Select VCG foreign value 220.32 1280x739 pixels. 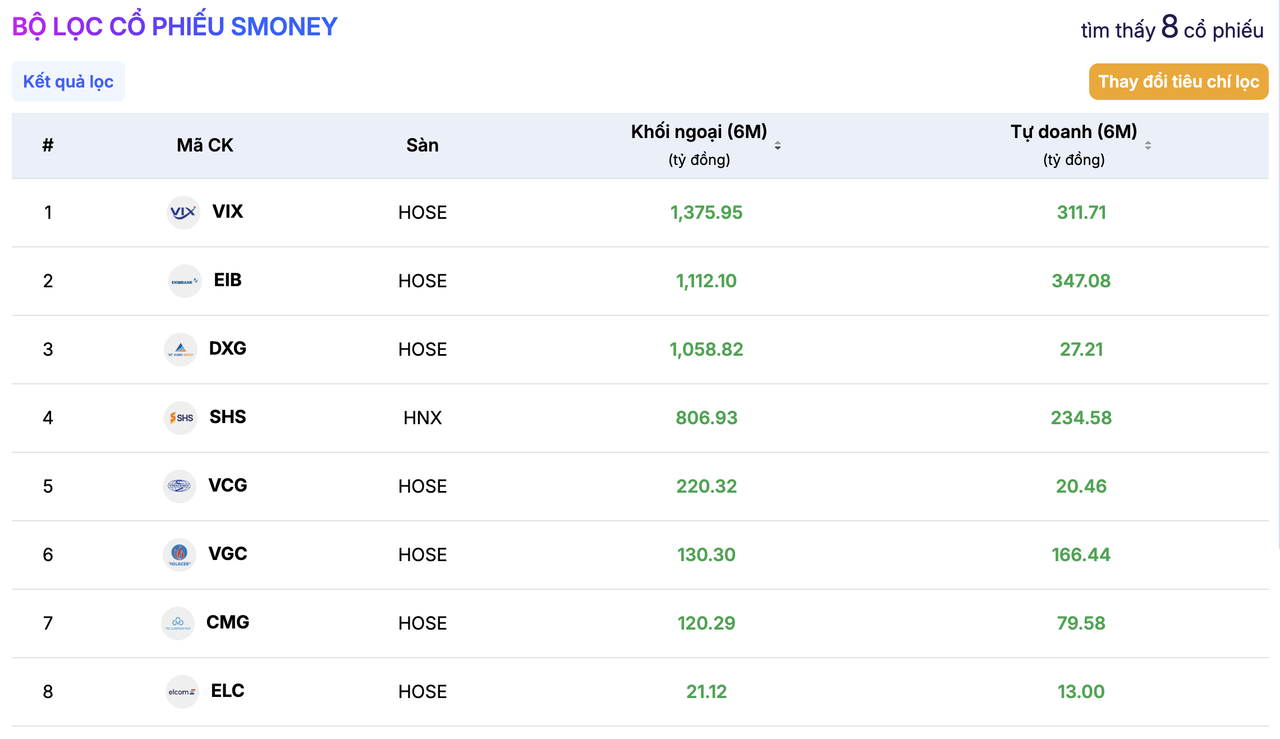(707, 487)
